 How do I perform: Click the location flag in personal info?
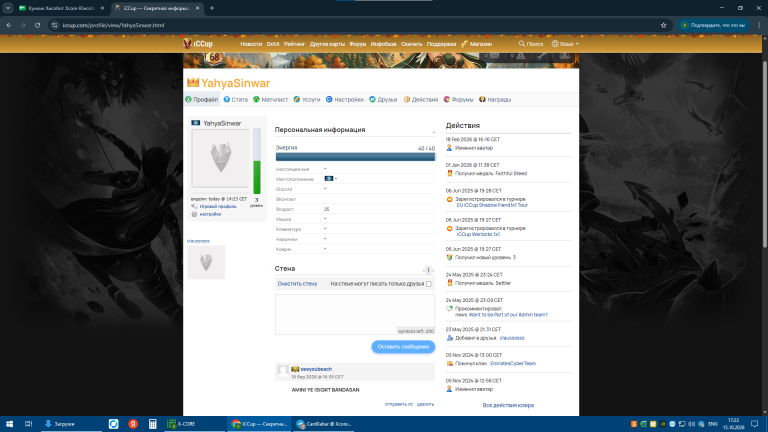[329, 179]
